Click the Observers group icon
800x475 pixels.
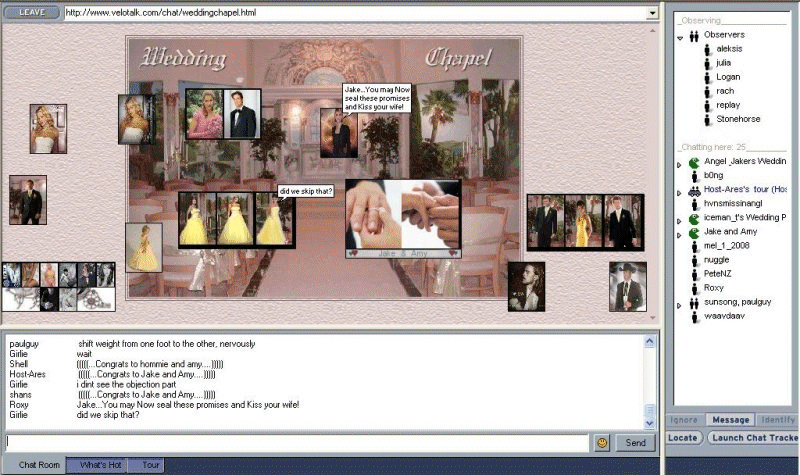(693, 35)
